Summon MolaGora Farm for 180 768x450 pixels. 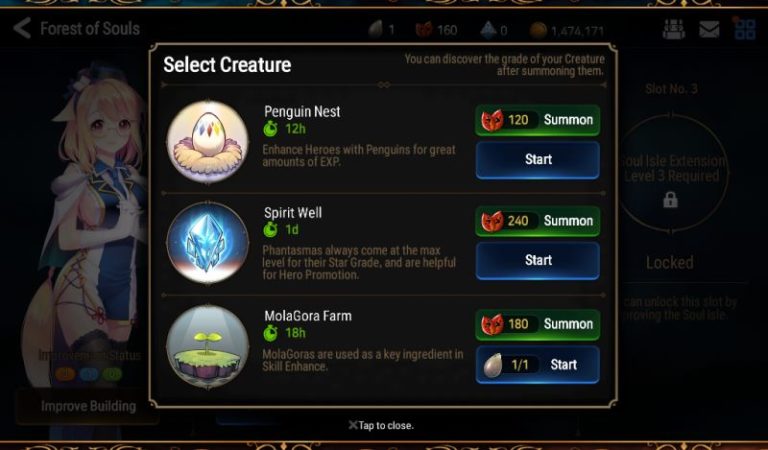coord(537,324)
